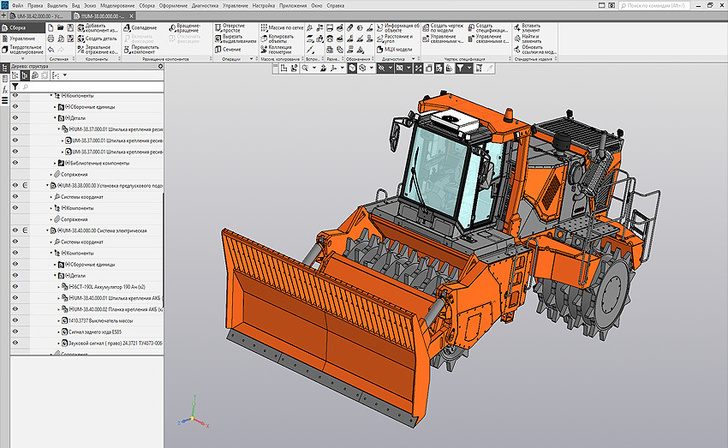Click Переместить компонент tool
Screen dimensions: 728x448
[142, 49]
